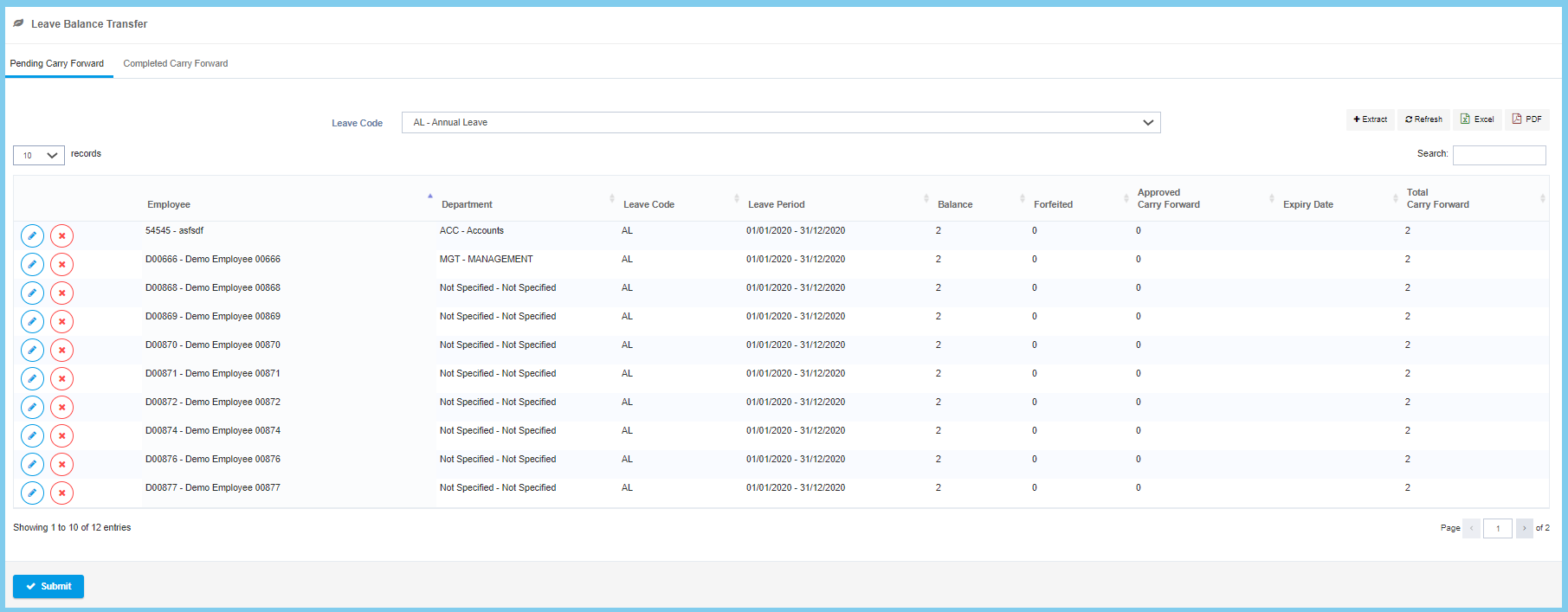This screenshot has height=612, width=1568.
Task: Remove the Demo Employee 00870 row
Action: point(61,350)
